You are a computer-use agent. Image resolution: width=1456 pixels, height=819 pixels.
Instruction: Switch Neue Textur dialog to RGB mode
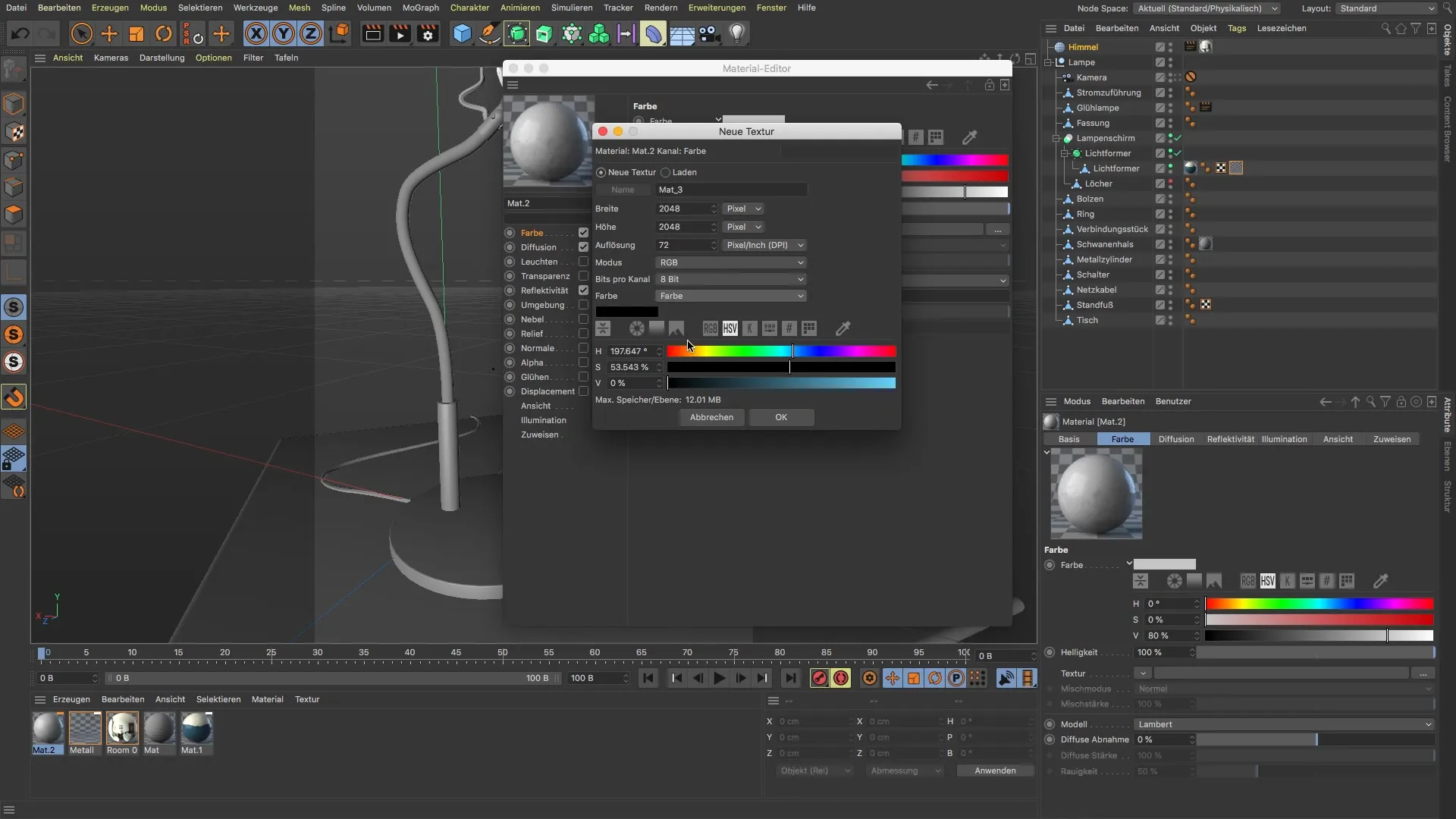710,328
